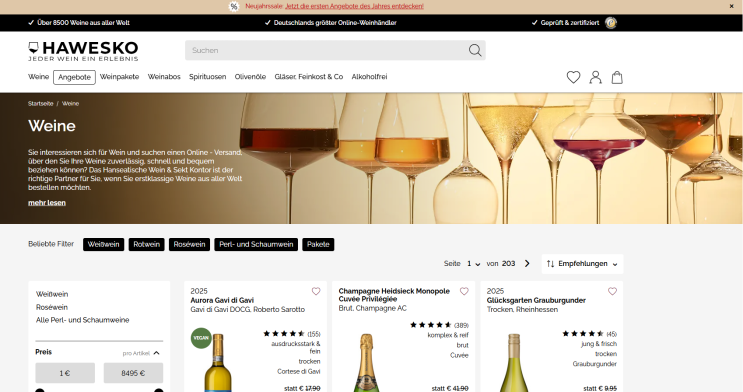Click the minimum price field 1 €

tap(65, 373)
